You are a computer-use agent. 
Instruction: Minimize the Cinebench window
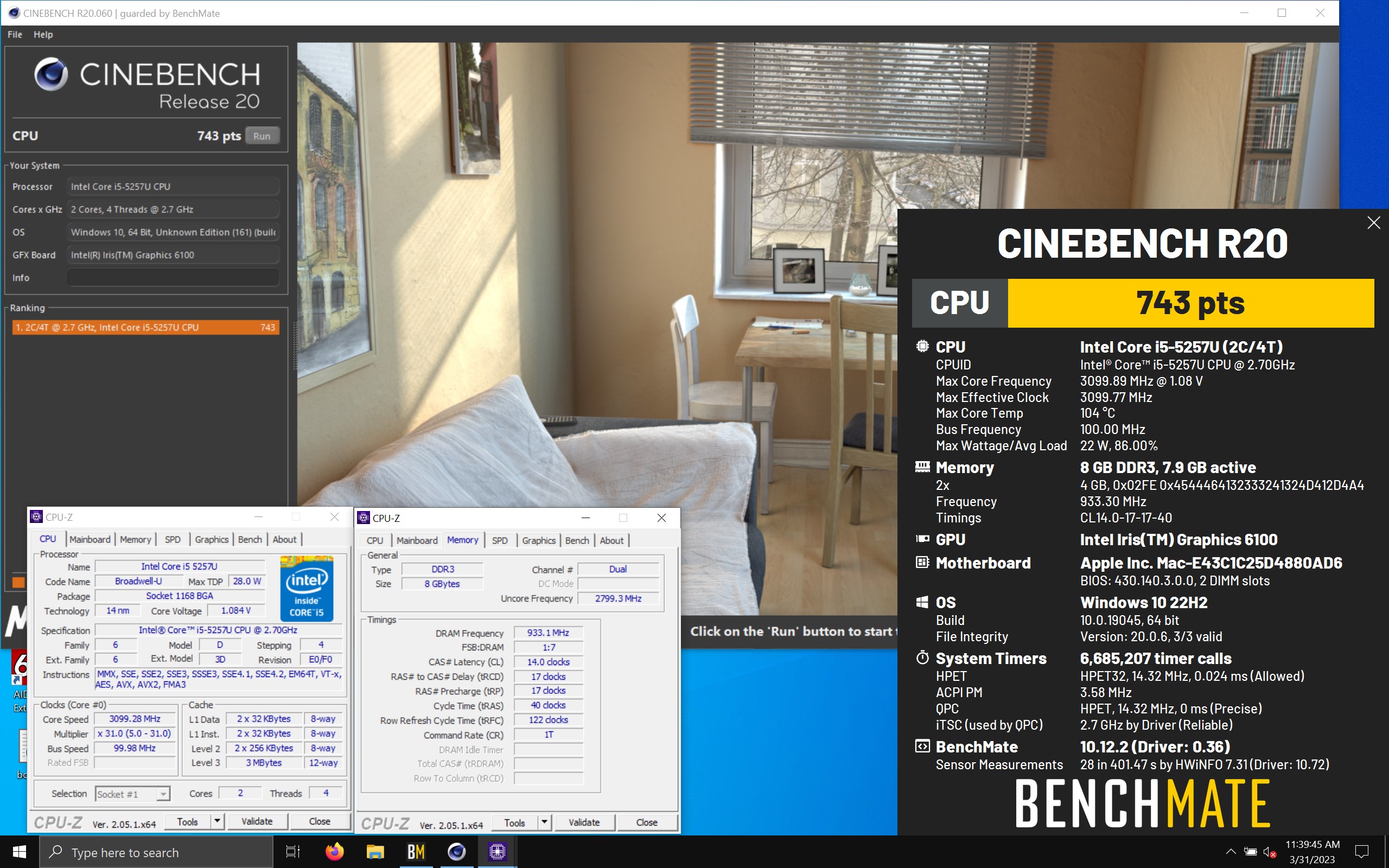[1244, 12]
